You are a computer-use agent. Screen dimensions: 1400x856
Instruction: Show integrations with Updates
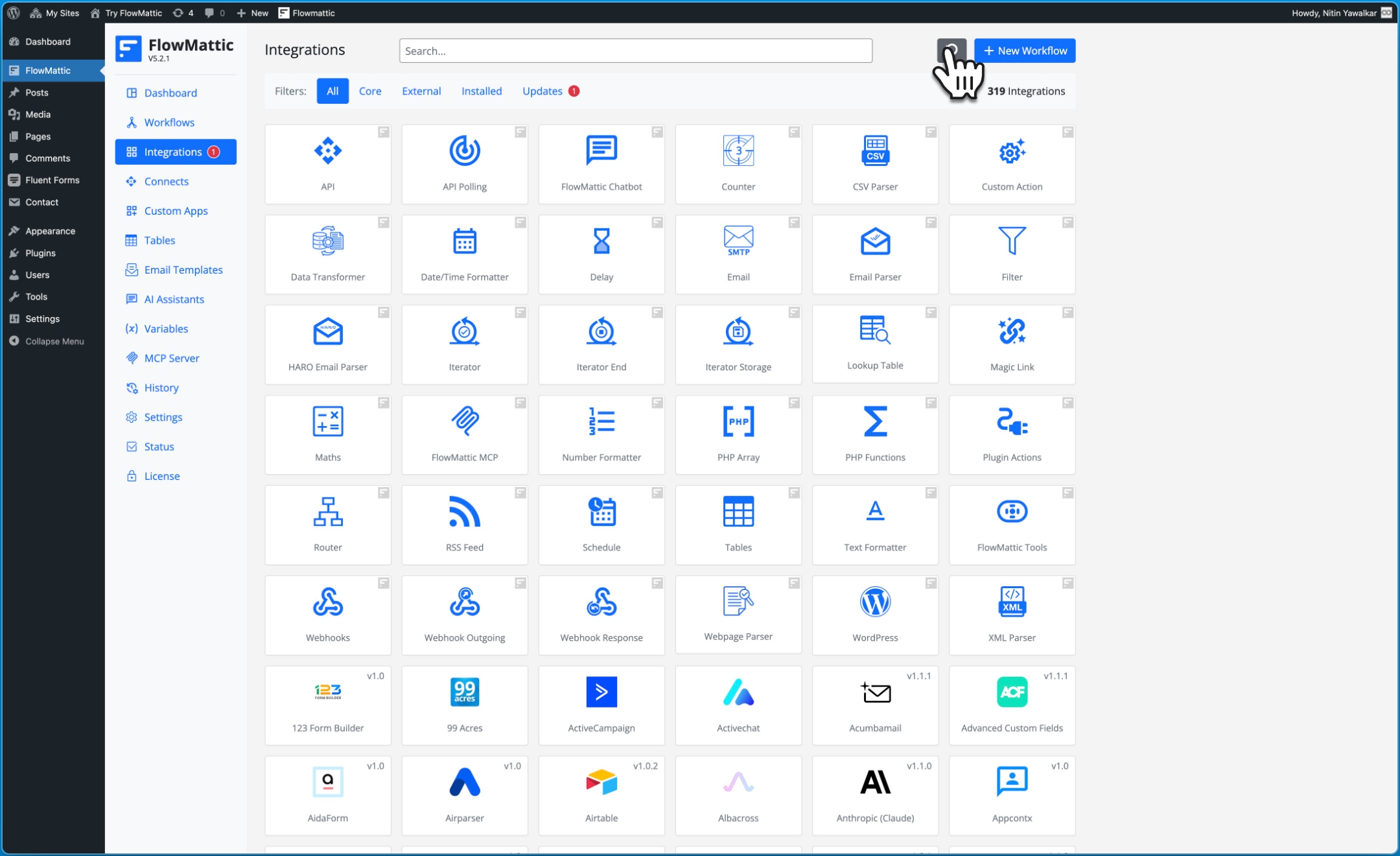550,91
